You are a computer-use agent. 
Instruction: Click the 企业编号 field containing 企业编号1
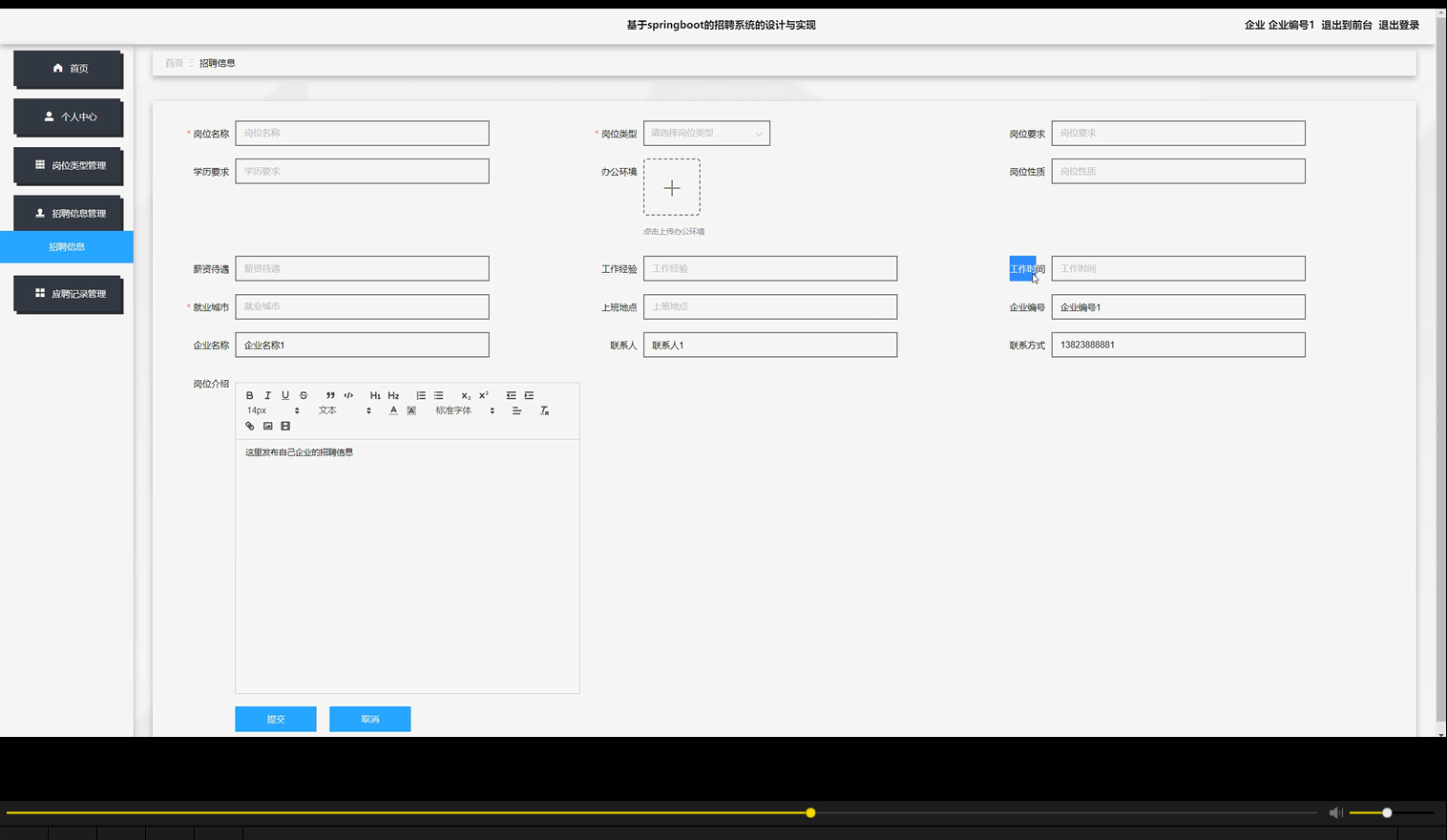1178,306
